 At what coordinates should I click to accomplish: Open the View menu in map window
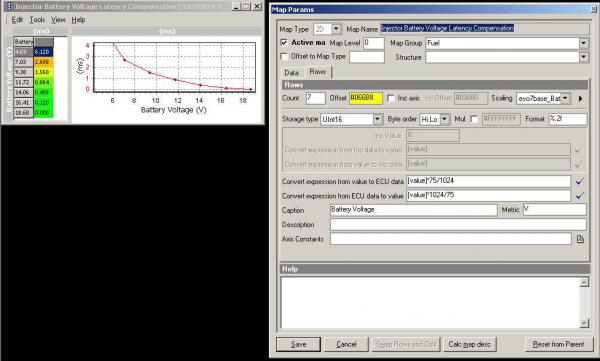pos(58,20)
